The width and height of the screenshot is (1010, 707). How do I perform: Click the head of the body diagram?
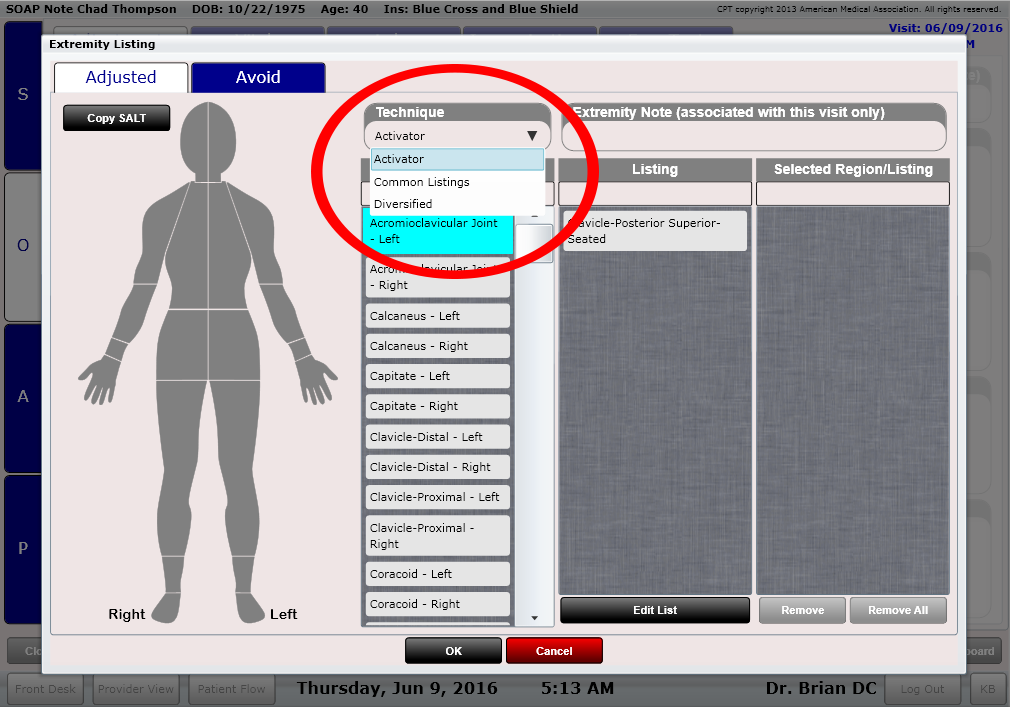[x=207, y=130]
